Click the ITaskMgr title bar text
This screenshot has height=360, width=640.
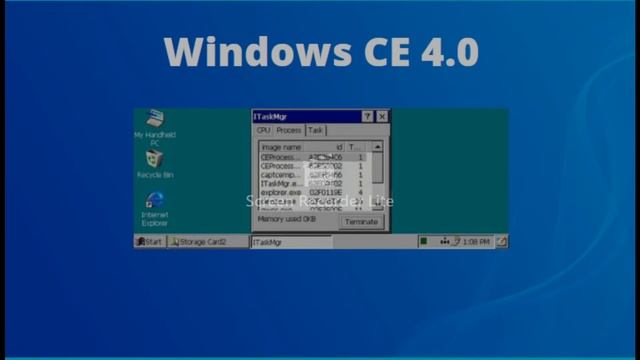270,117
